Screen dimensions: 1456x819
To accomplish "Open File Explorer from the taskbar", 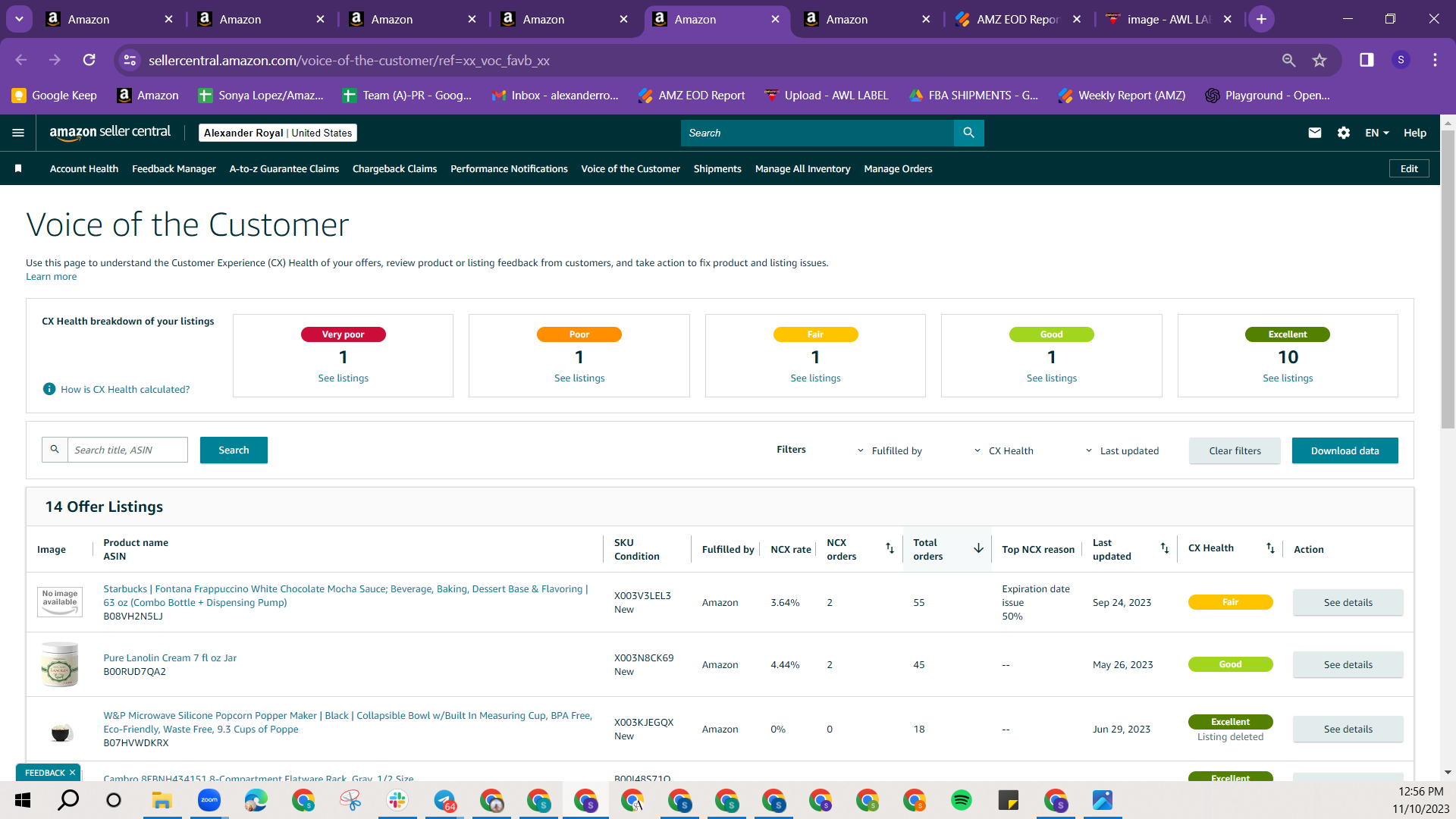I will (162, 800).
